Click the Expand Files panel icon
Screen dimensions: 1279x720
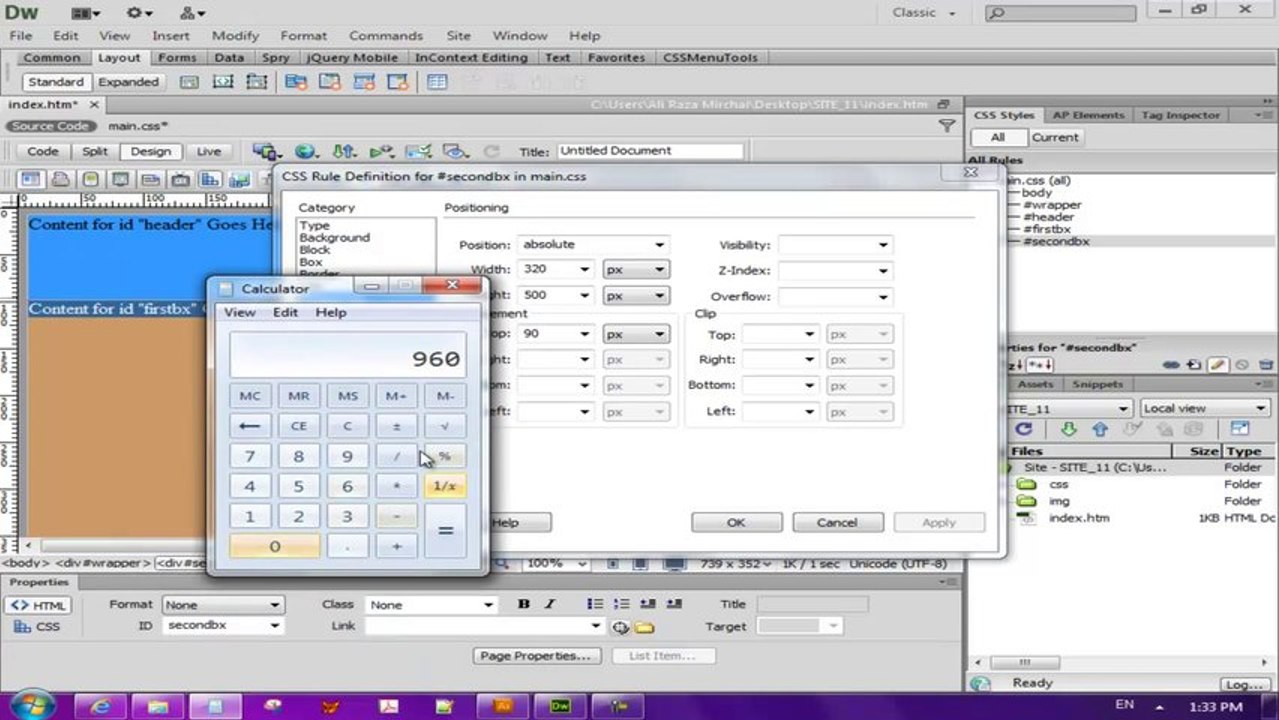(x=1240, y=429)
